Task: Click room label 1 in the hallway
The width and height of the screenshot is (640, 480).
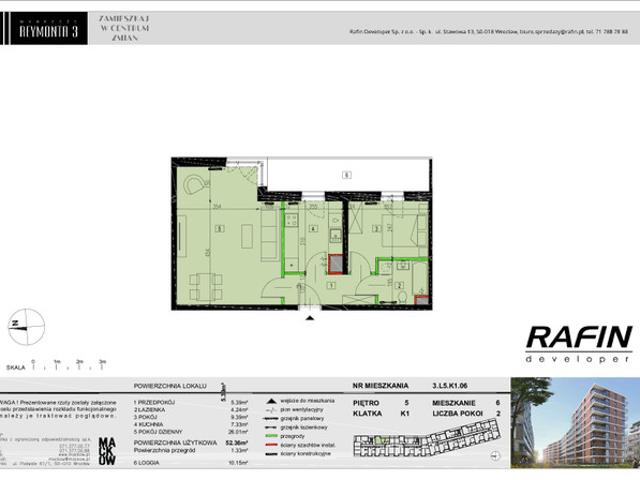Action: pos(331,286)
